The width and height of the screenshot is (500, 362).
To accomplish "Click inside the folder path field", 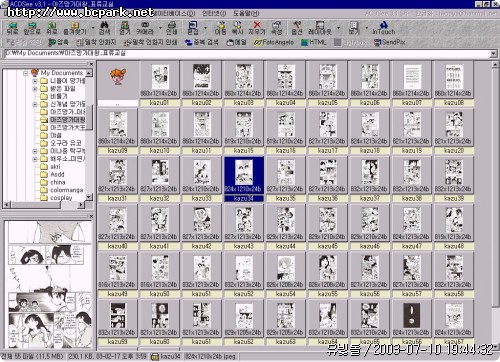I will point(247,53).
